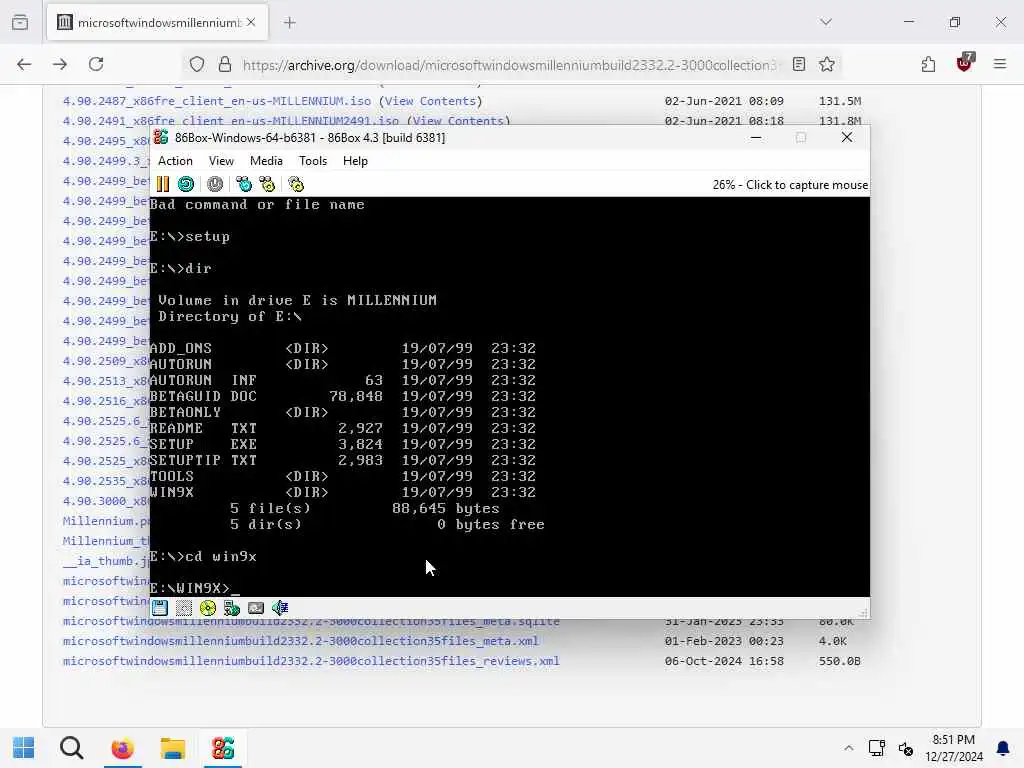Show hidden system tray icons

click(848, 748)
